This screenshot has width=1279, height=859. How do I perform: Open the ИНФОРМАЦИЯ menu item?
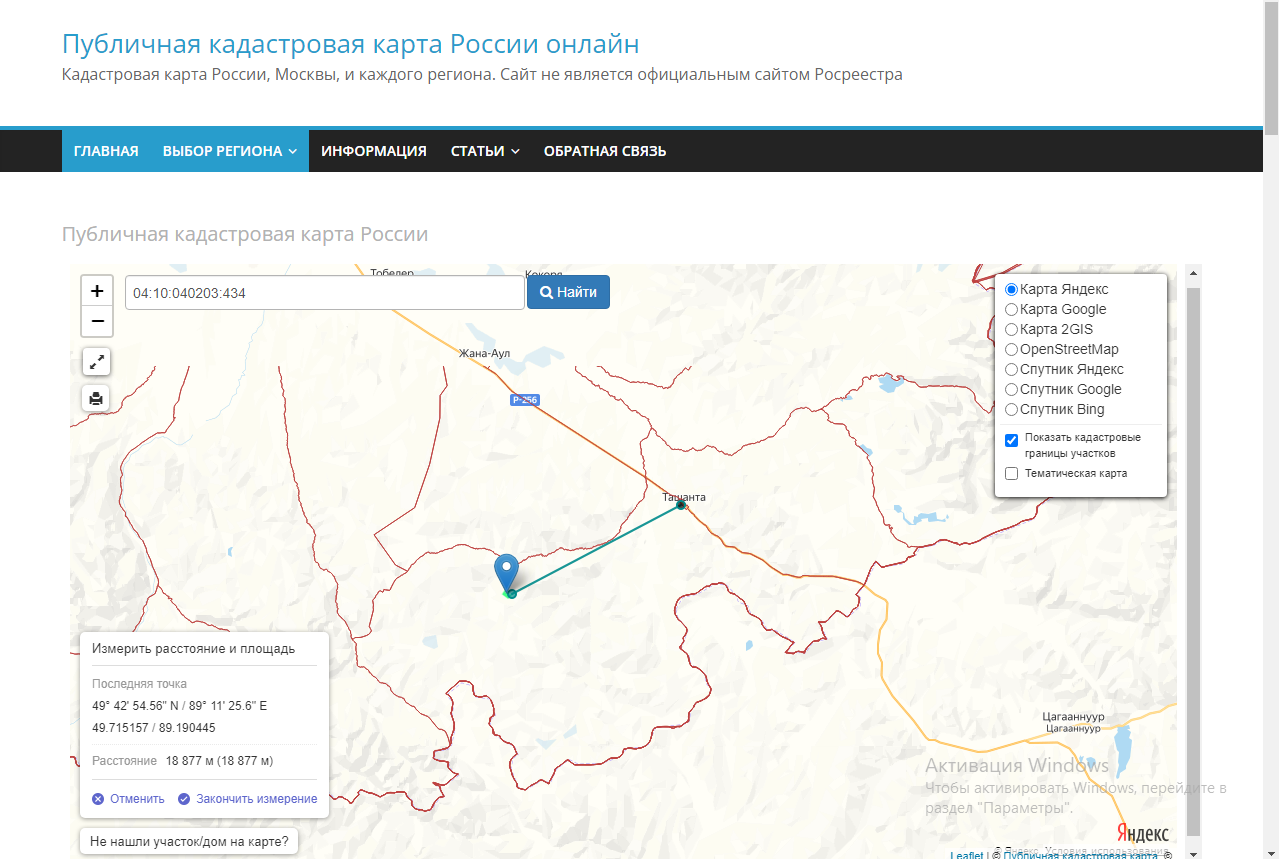click(374, 151)
